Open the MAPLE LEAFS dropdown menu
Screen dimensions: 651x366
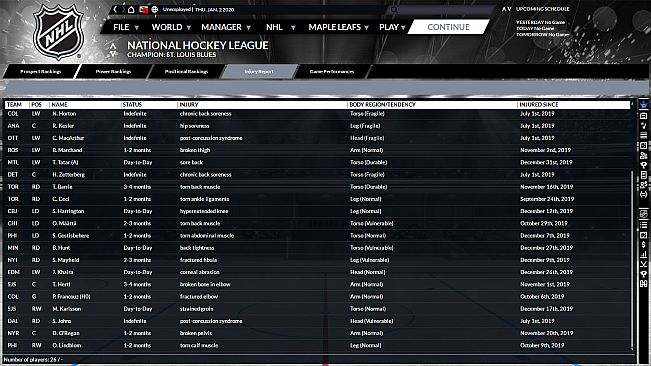pyautogui.click(x=338, y=27)
